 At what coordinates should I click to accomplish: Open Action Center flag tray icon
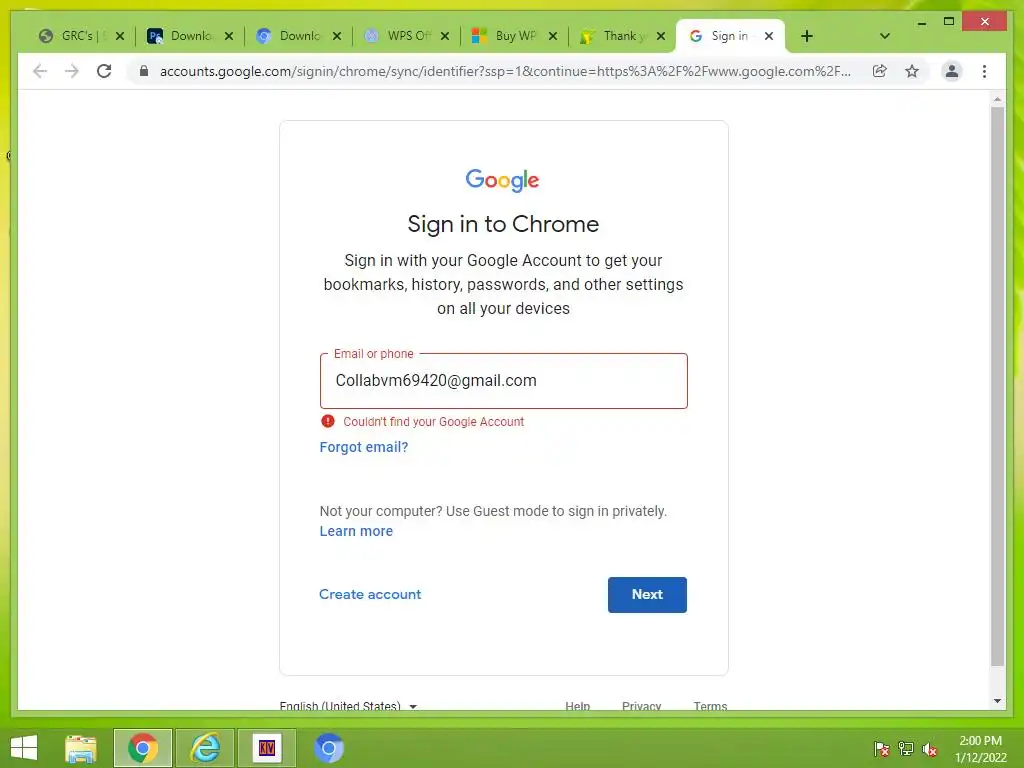click(x=882, y=748)
